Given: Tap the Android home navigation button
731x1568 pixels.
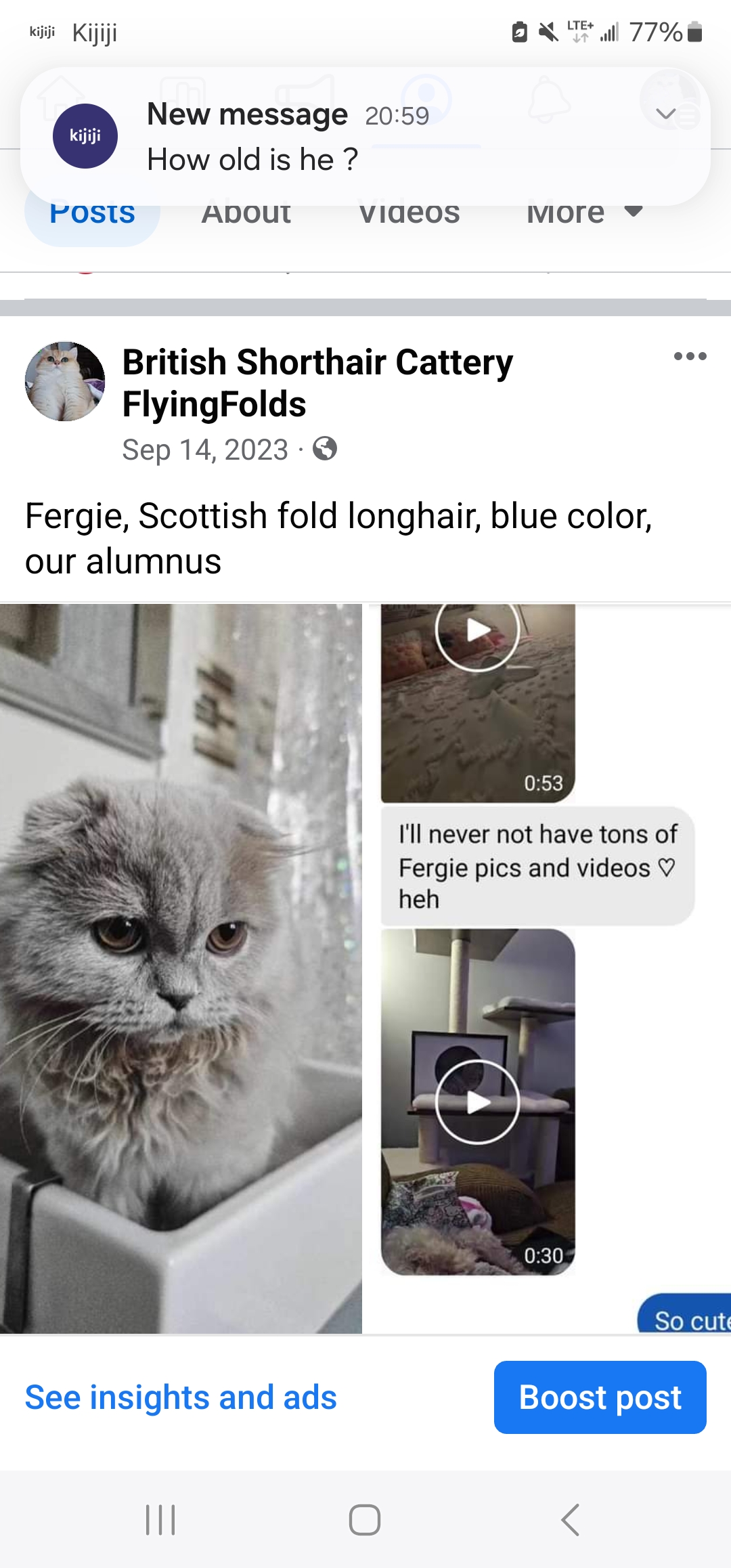Looking at the screenshot, I should coord(365,1520).
